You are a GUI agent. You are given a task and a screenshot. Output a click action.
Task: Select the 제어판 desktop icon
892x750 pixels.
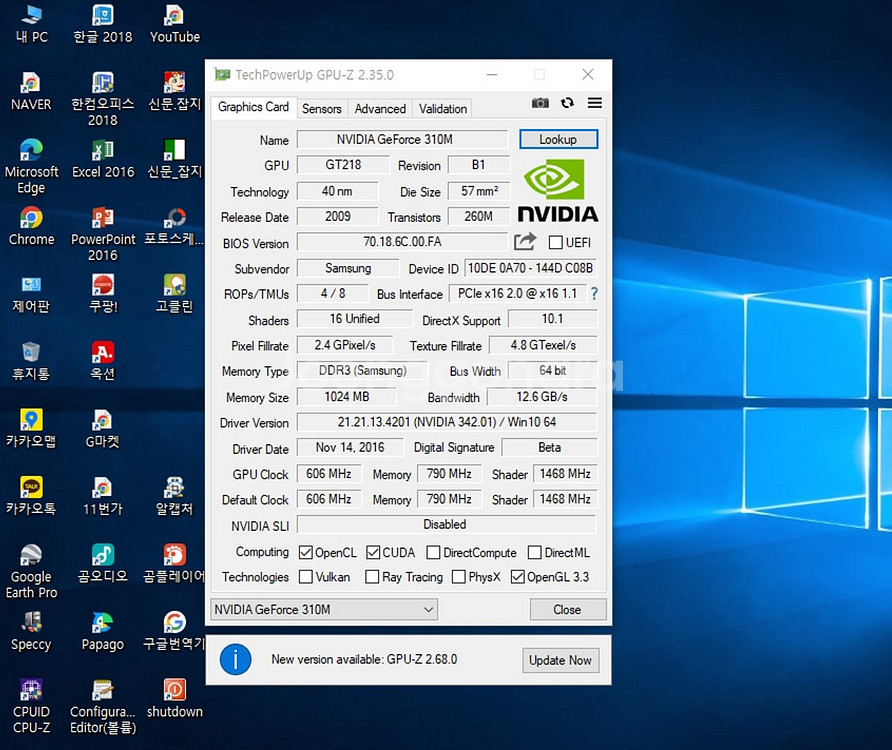(31, 295)
